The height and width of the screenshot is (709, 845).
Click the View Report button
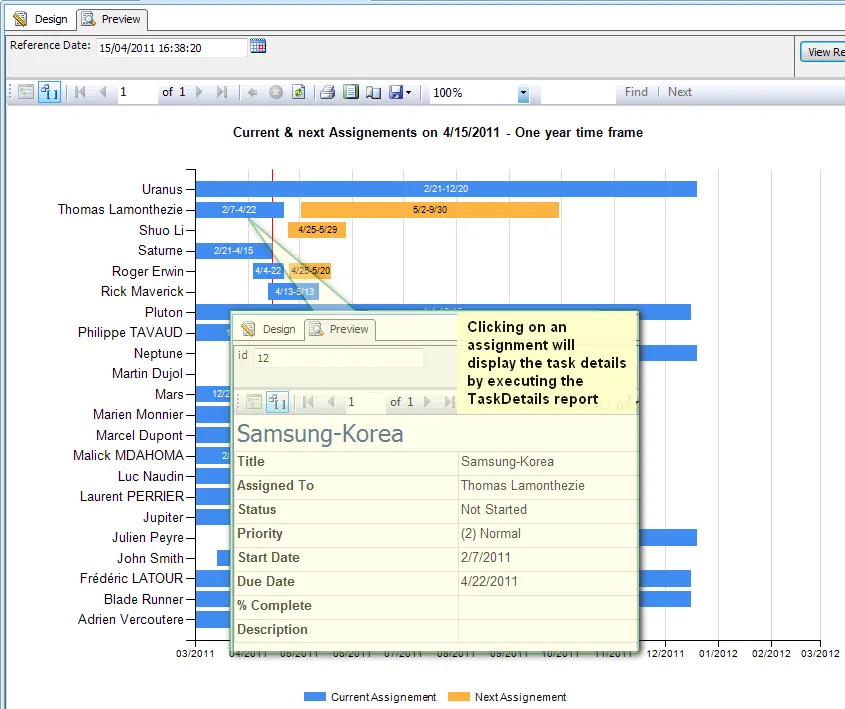point(824,51)
